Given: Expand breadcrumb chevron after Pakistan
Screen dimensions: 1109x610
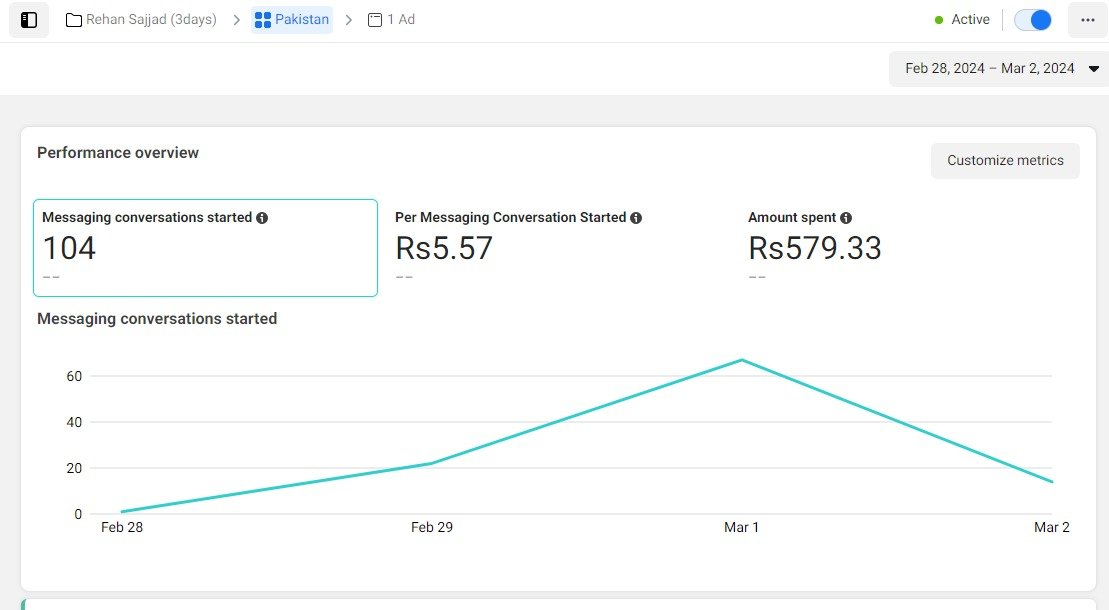Looking at the screenshot, I should click(x=349, y=20).
